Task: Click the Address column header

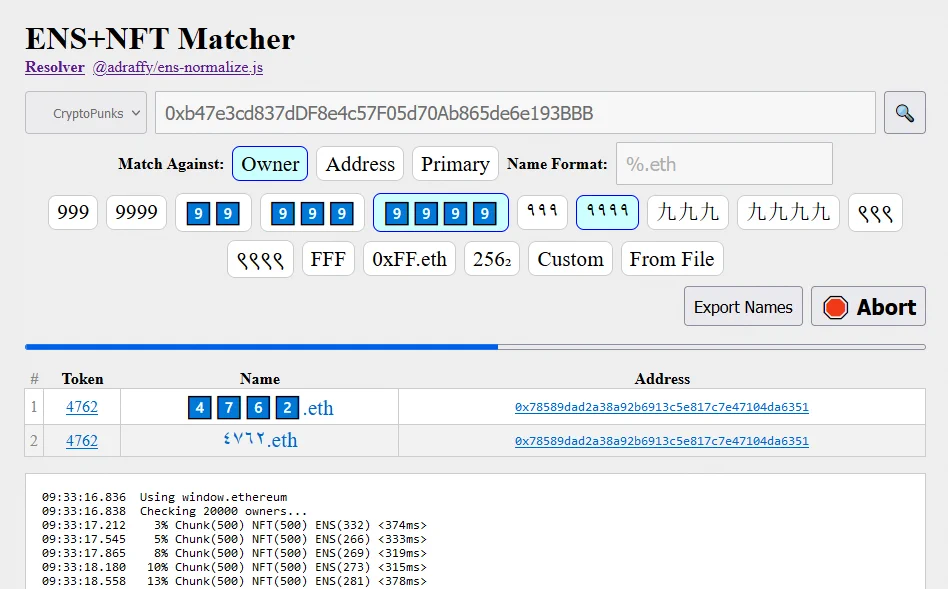Action: [x=662, y=379]
